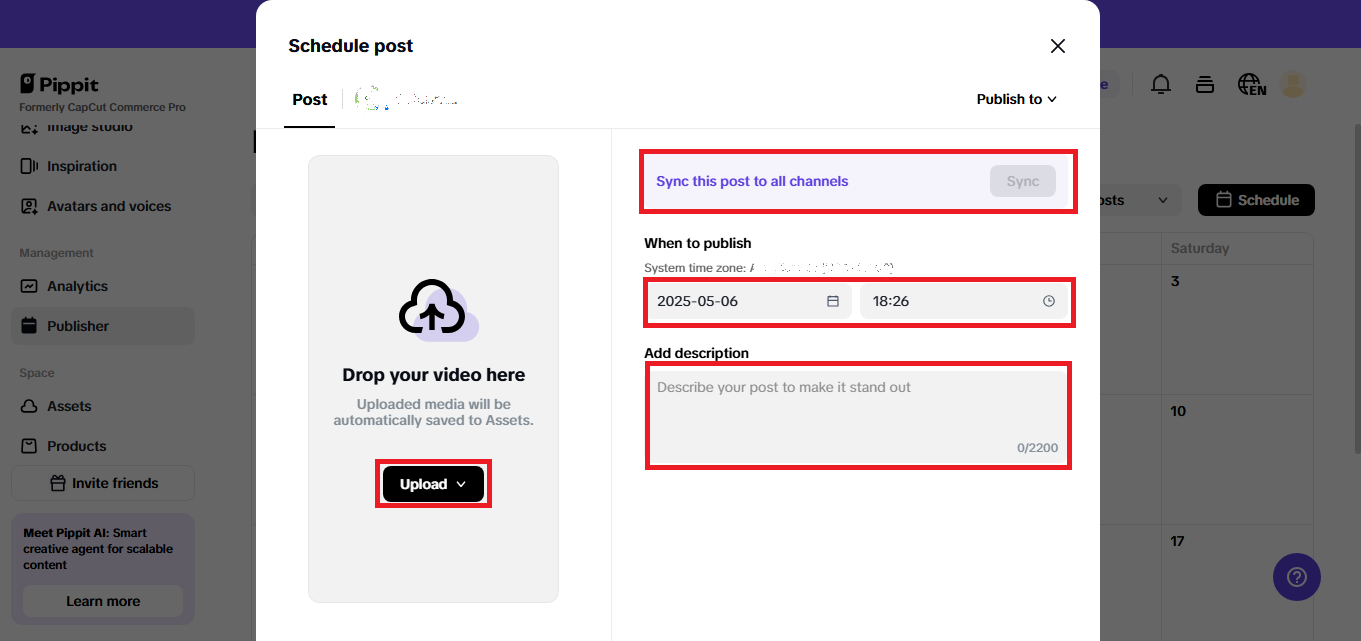Viewport: 1361px width, 641px height.
Task: Click the Pippit logo
Action: click(59, 85)
